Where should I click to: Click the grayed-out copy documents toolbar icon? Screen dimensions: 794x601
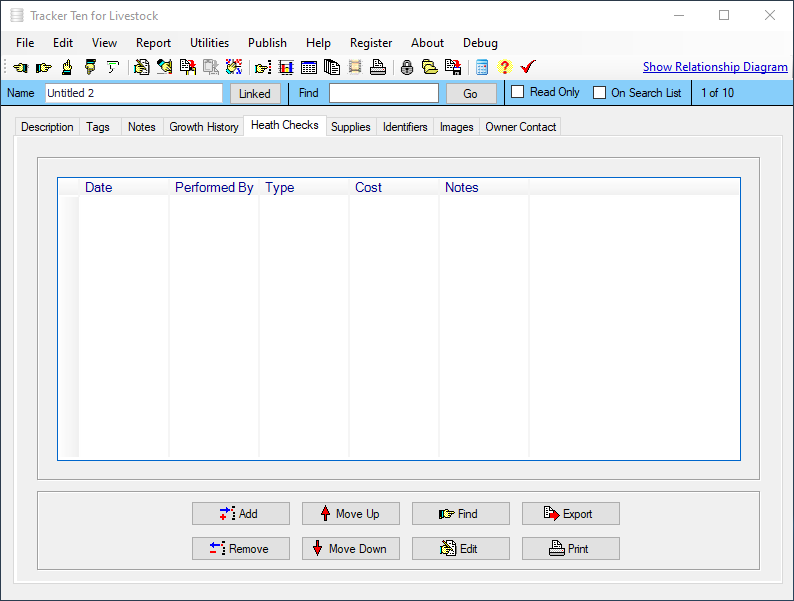(211, 67)
